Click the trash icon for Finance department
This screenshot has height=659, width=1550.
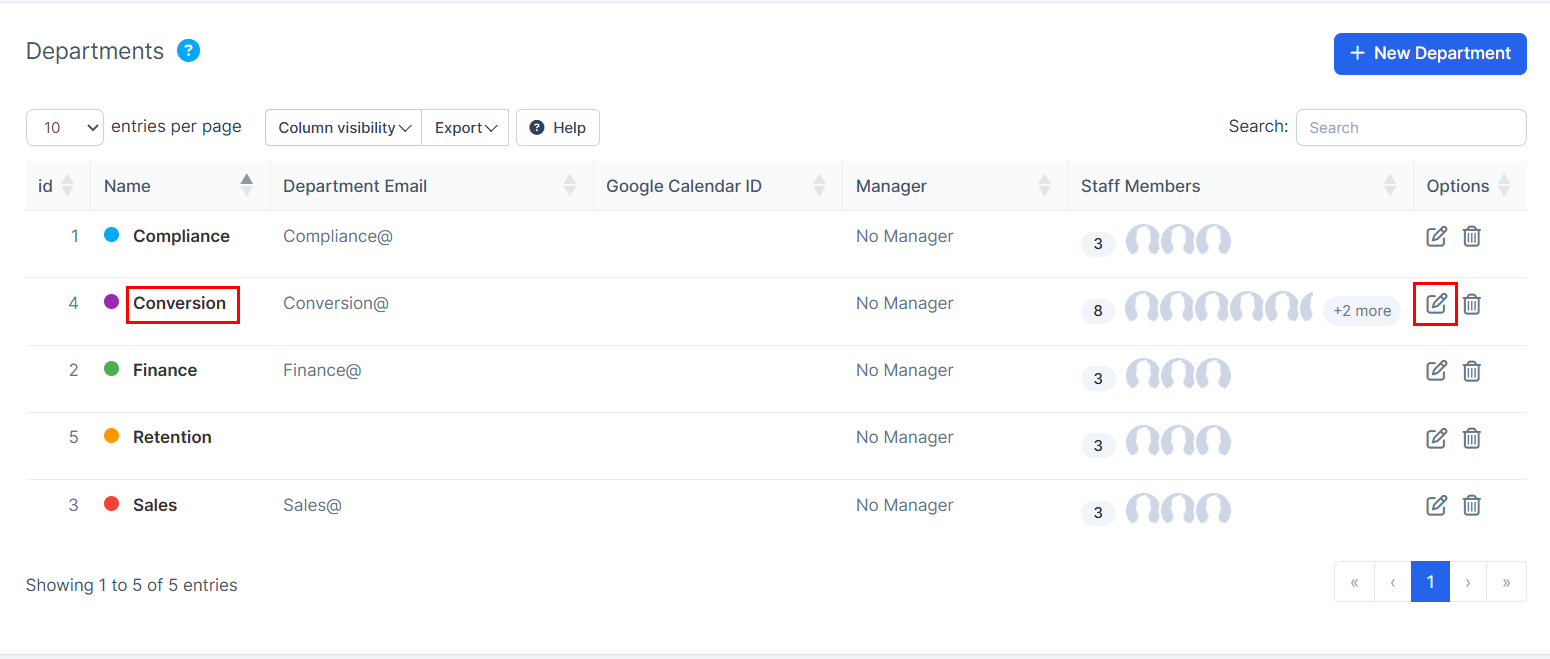[x=1472, y=371]
